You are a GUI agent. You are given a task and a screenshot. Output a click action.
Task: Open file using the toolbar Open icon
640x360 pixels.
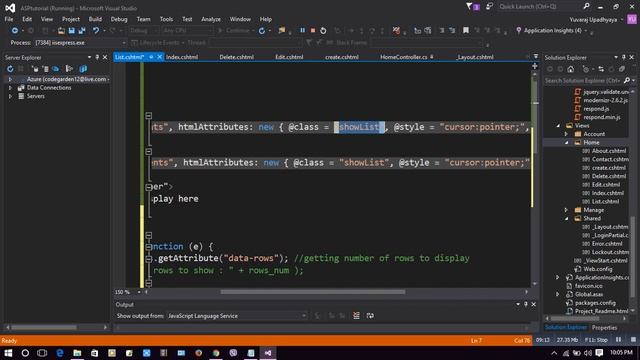tap(61, 31)
